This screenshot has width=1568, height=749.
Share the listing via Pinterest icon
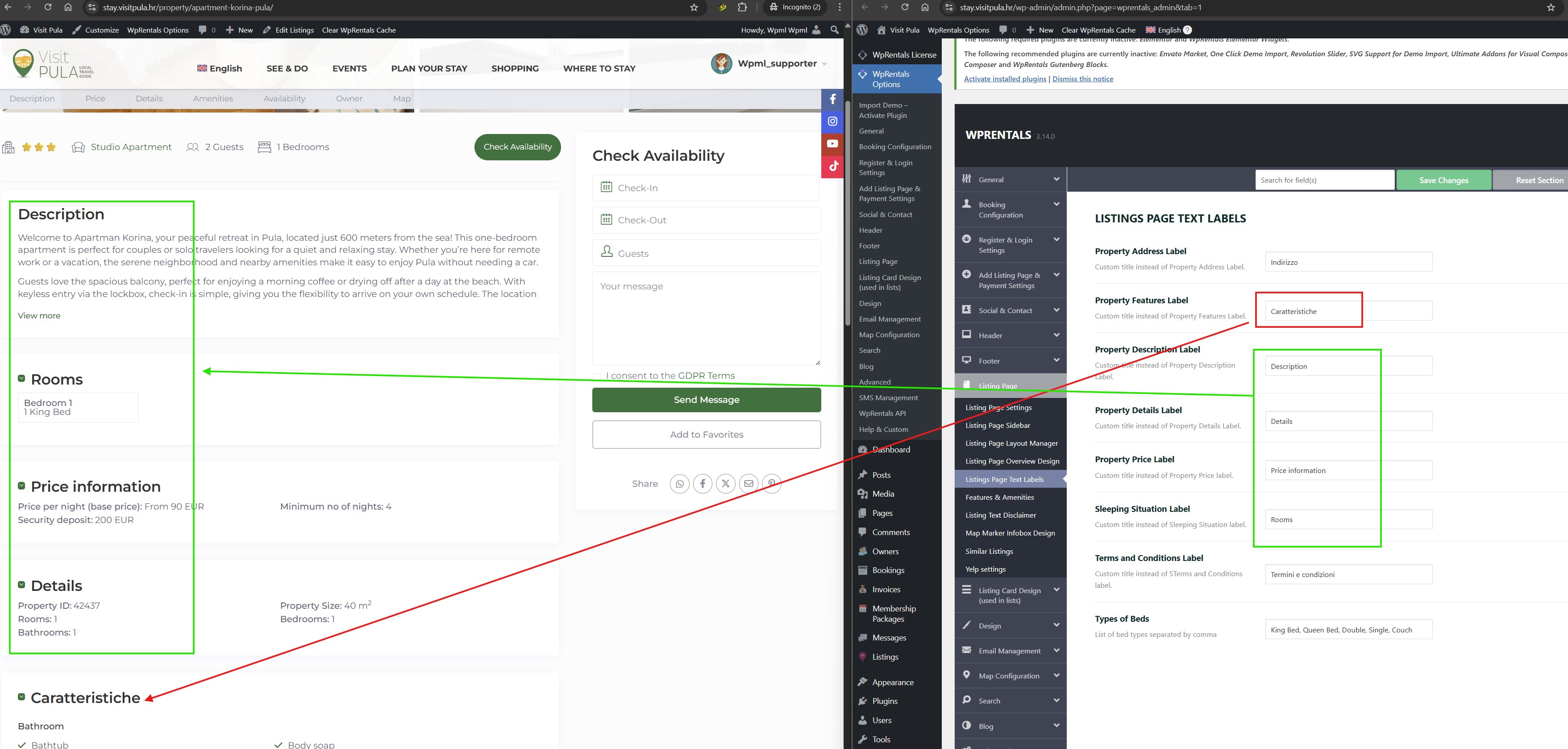point(771,484)
